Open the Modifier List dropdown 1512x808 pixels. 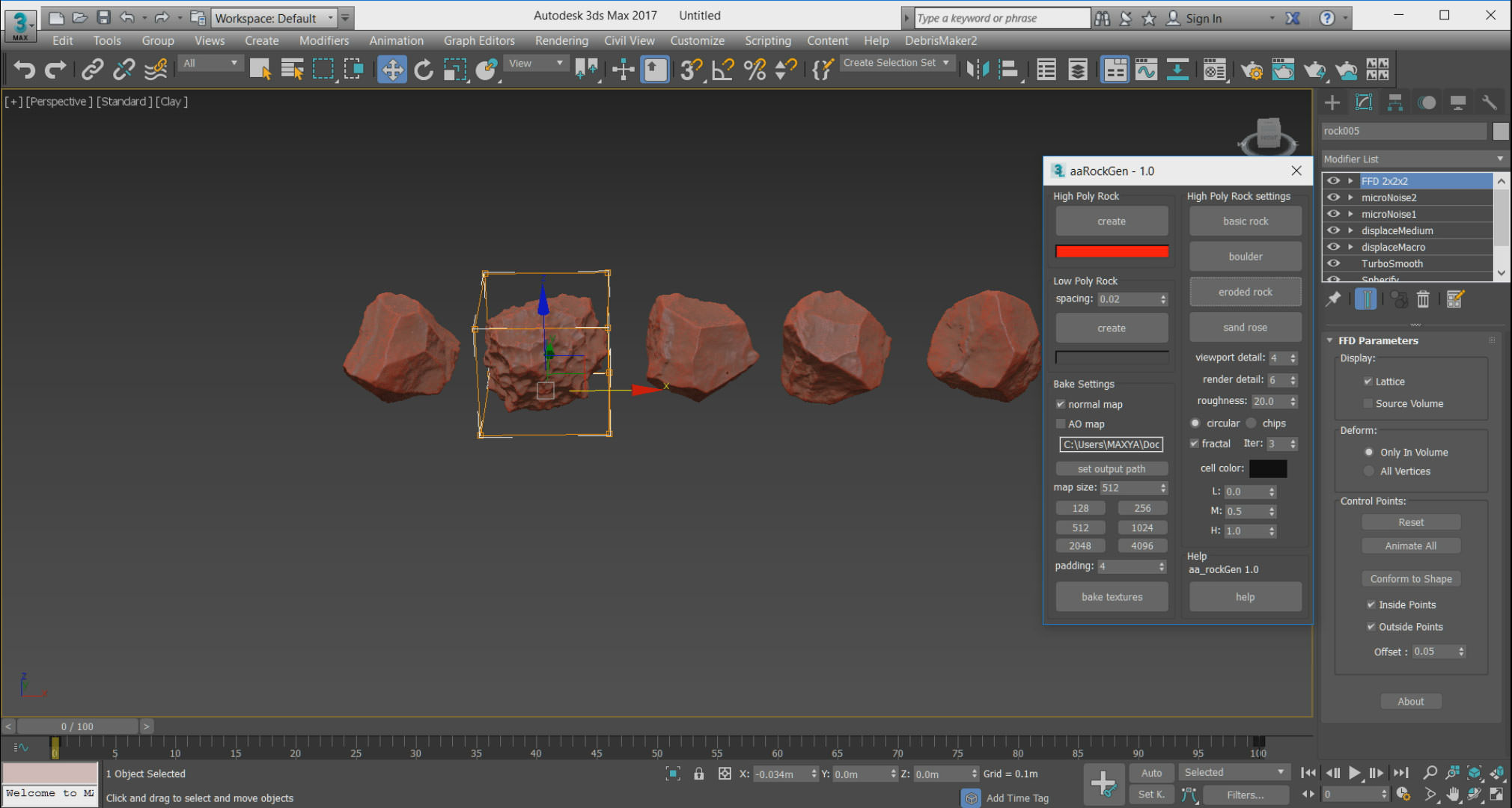[x=1414, y=159]
